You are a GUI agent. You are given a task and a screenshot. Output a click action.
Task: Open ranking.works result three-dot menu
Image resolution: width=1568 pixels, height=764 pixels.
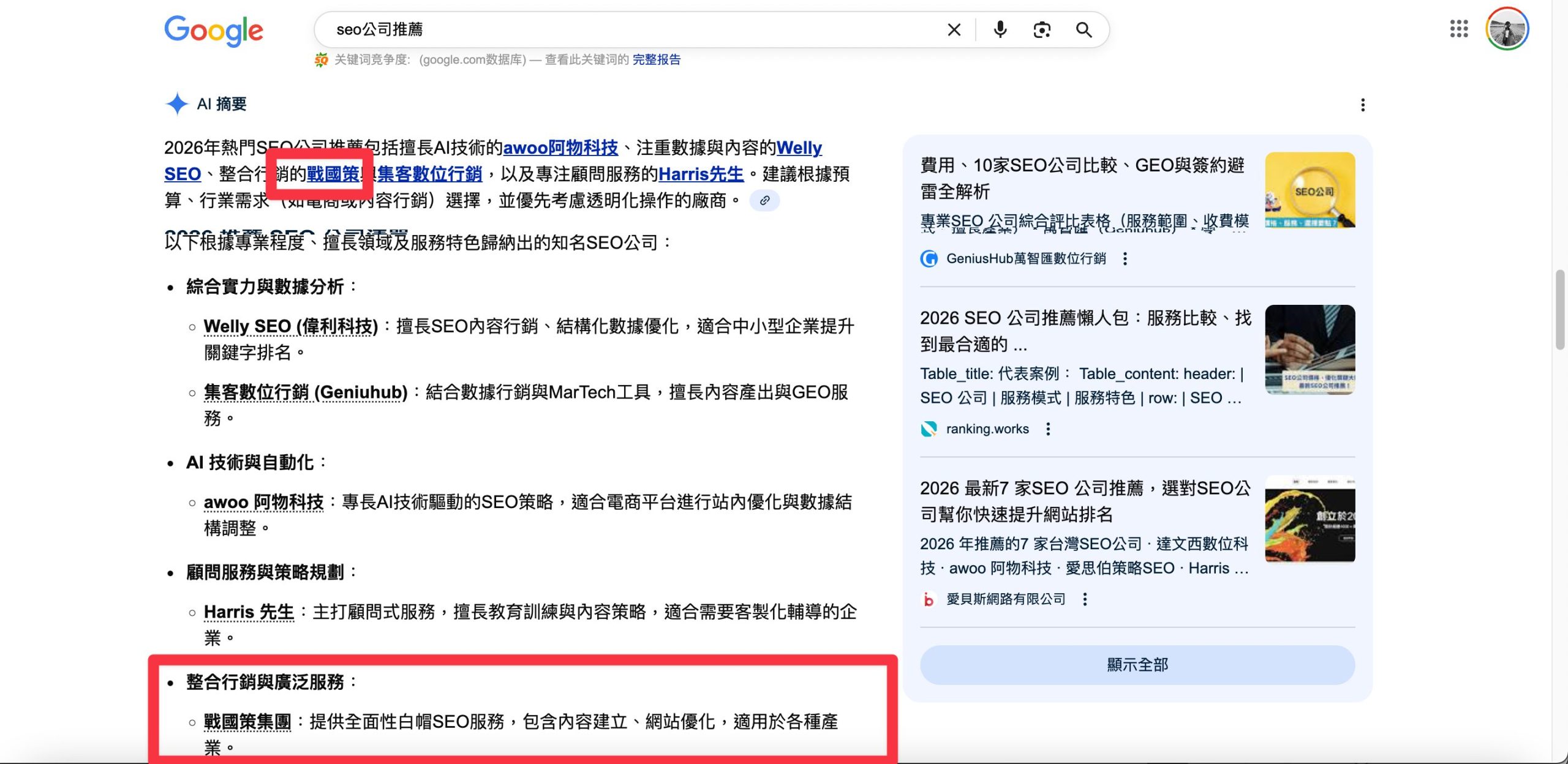1048,429
